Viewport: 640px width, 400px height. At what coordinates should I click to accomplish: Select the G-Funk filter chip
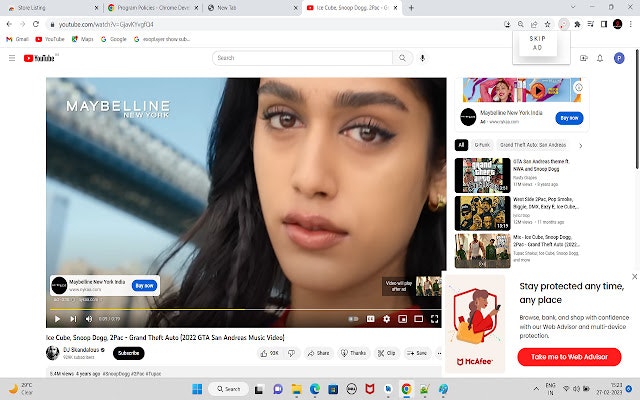[482, 145]
